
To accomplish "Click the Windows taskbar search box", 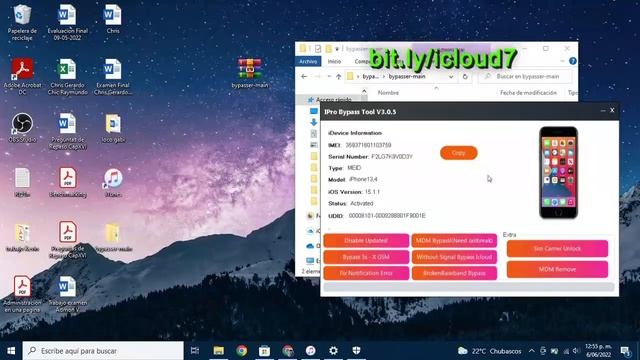I will click(x=103, y=351).
